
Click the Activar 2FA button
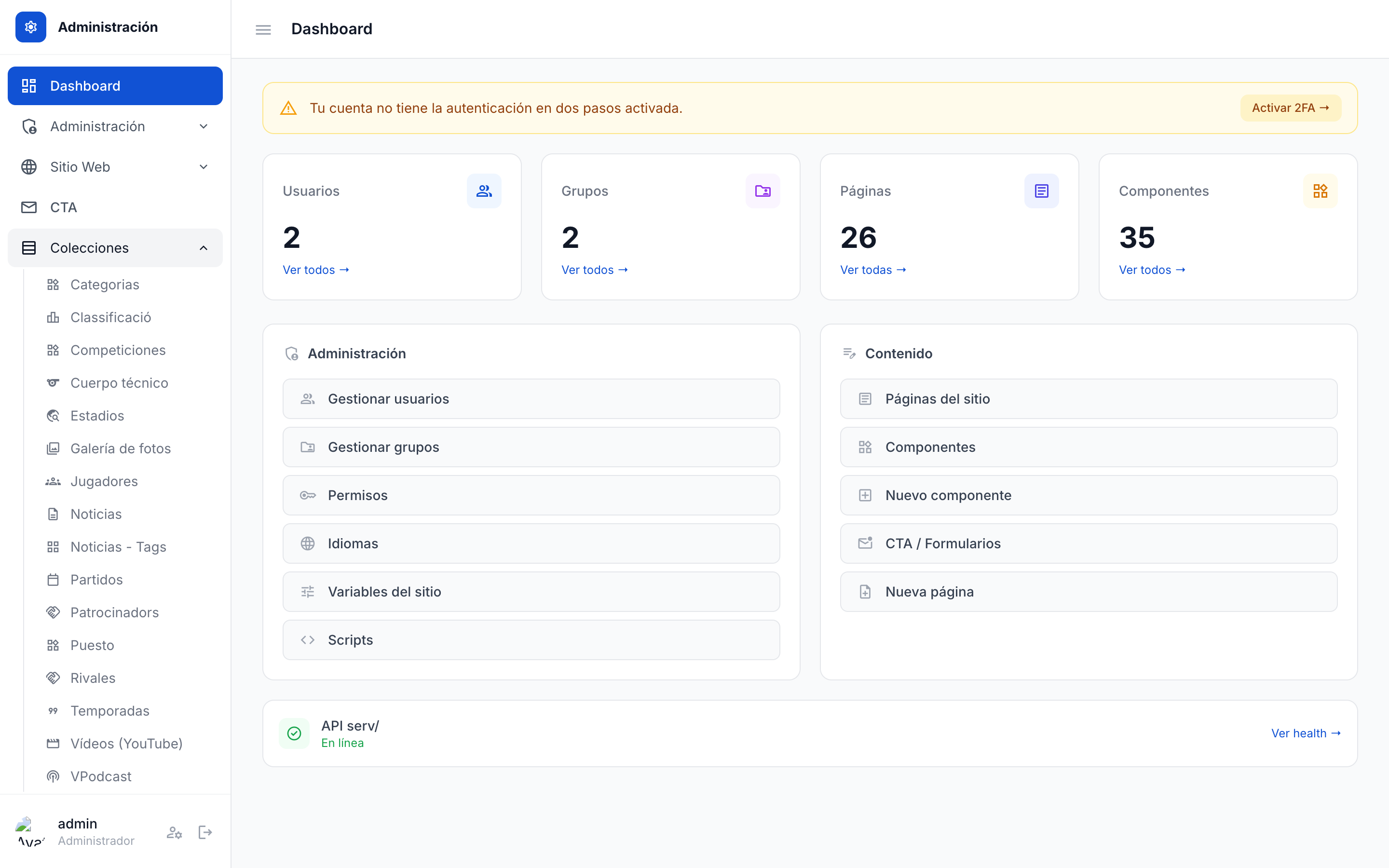pos(1291,108)
